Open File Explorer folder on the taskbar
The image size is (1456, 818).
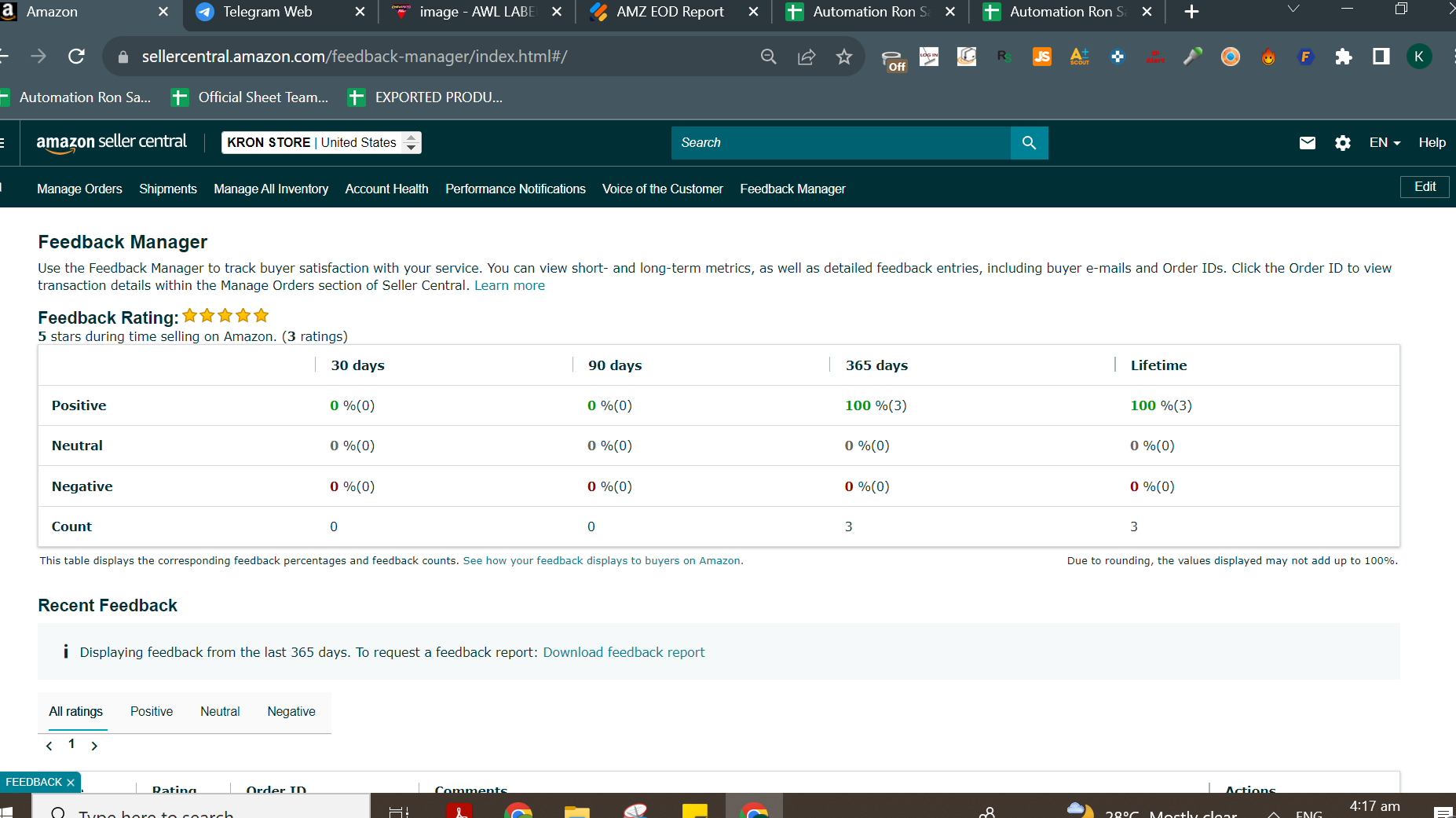tap(577, 811)
